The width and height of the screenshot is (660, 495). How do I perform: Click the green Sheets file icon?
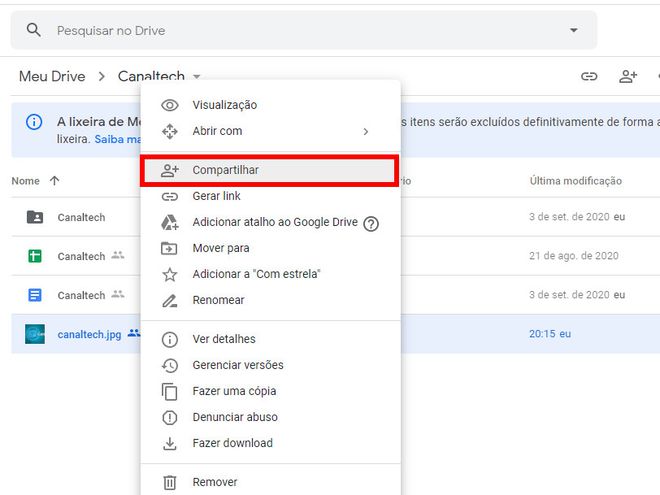point(35,256)
